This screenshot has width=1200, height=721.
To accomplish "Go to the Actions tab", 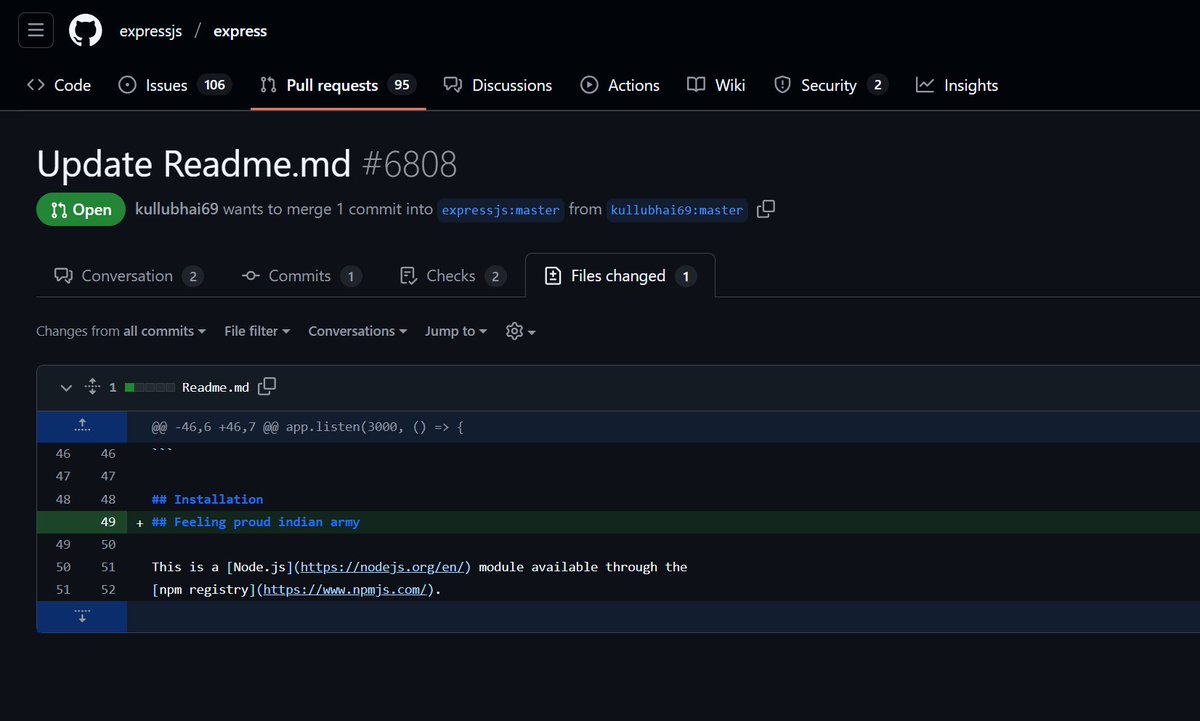I will [620, 85].
